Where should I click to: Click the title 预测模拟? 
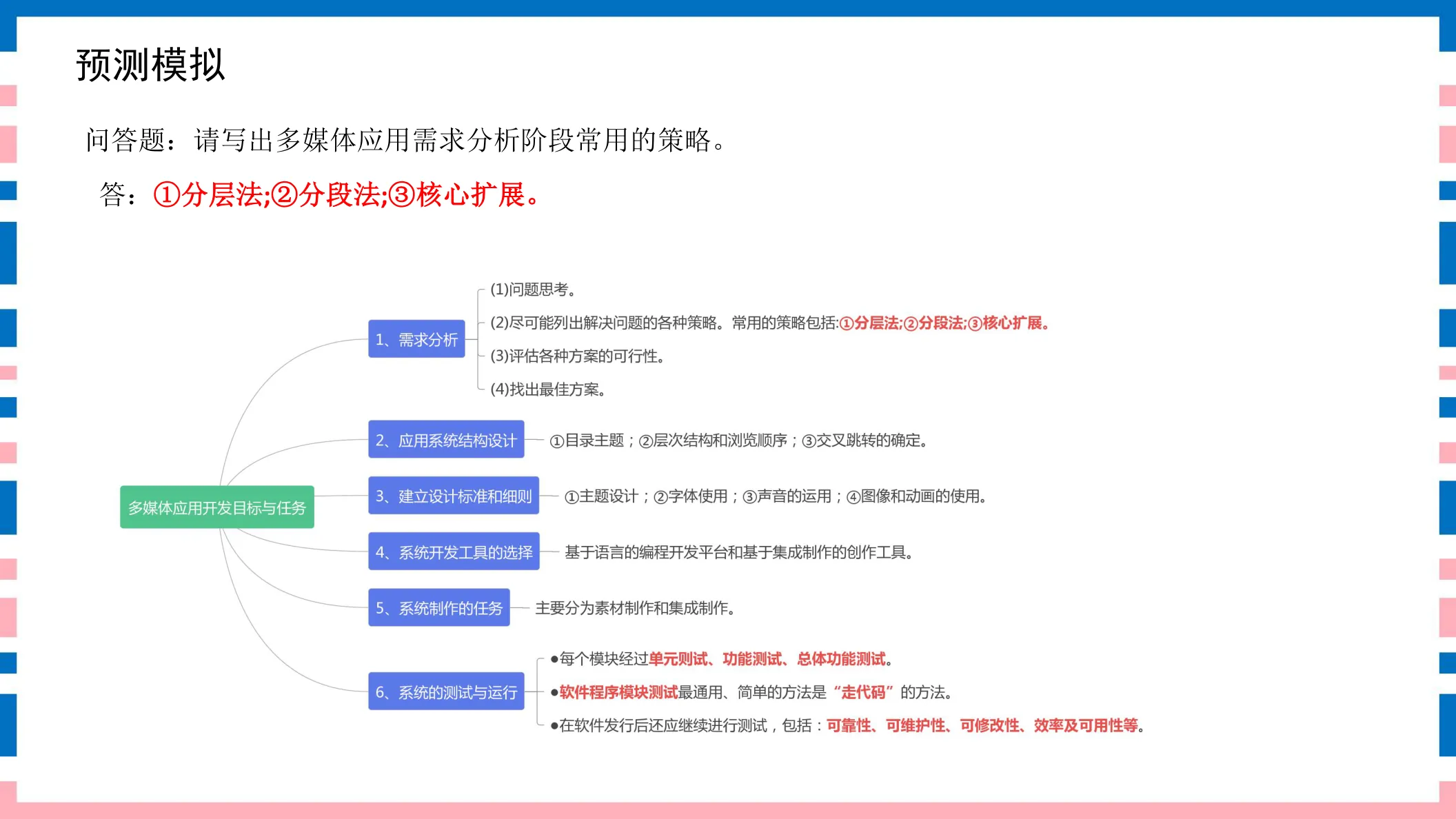tap(150, 65)
